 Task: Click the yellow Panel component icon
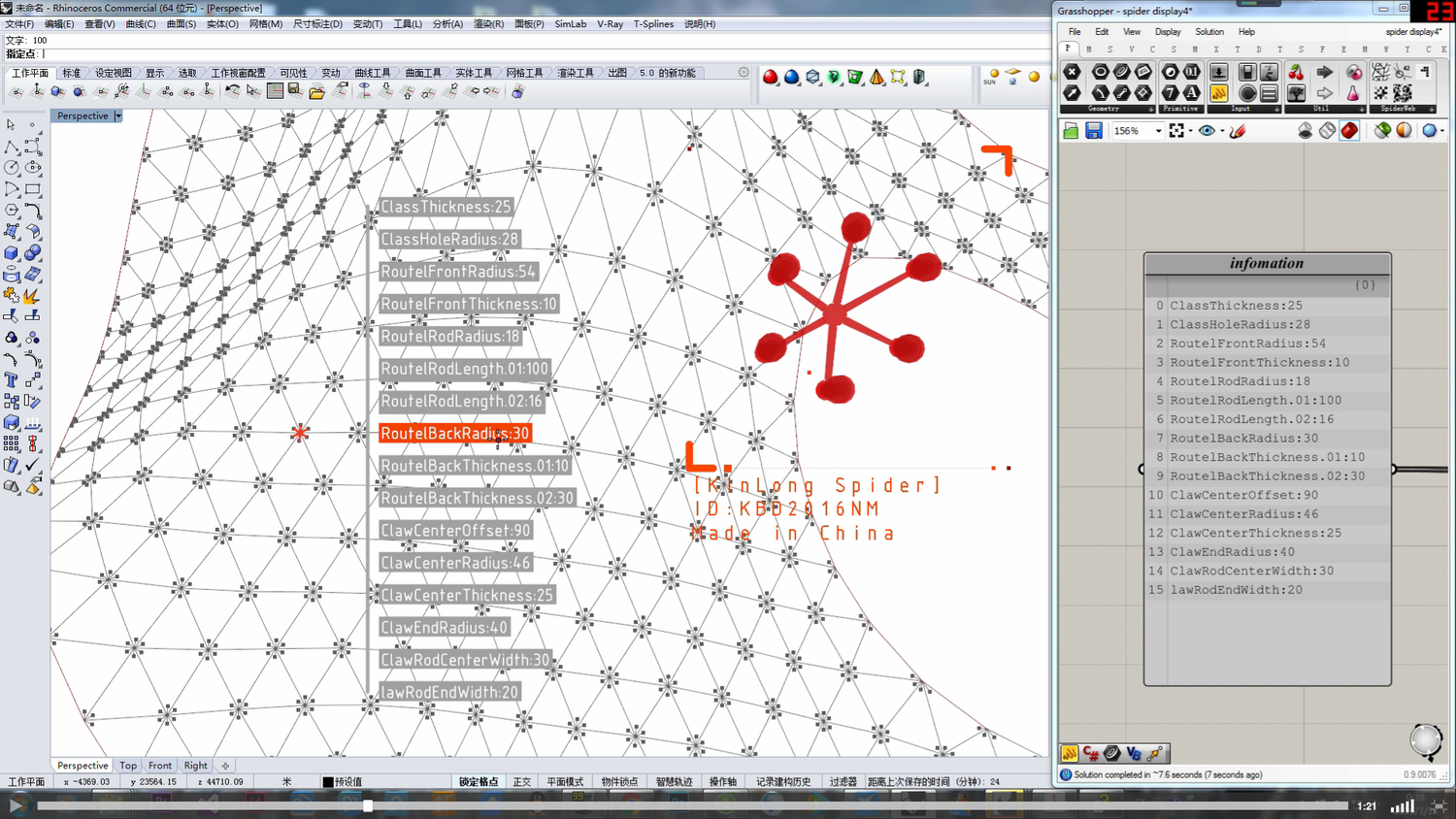pyautogui.click(x=1218, y=93)
